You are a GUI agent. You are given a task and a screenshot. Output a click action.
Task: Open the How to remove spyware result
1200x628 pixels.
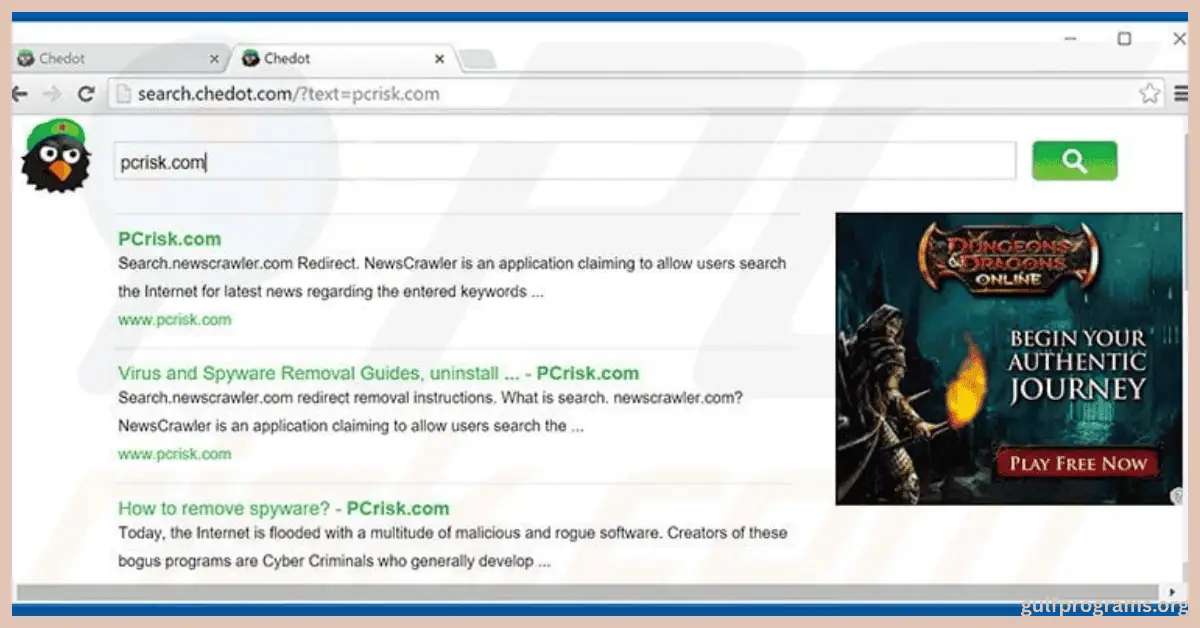(x=283, y=508)
